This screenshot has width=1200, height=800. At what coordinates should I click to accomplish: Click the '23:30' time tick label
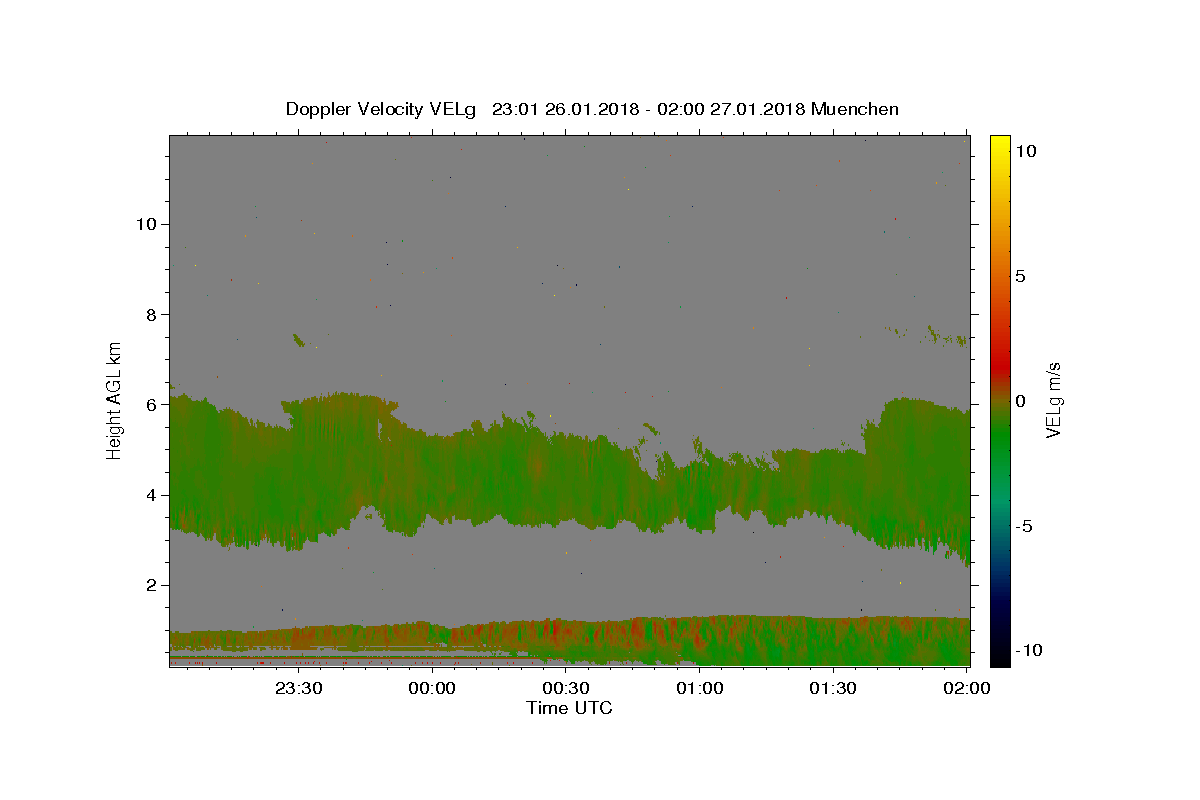tap(298, 688)
